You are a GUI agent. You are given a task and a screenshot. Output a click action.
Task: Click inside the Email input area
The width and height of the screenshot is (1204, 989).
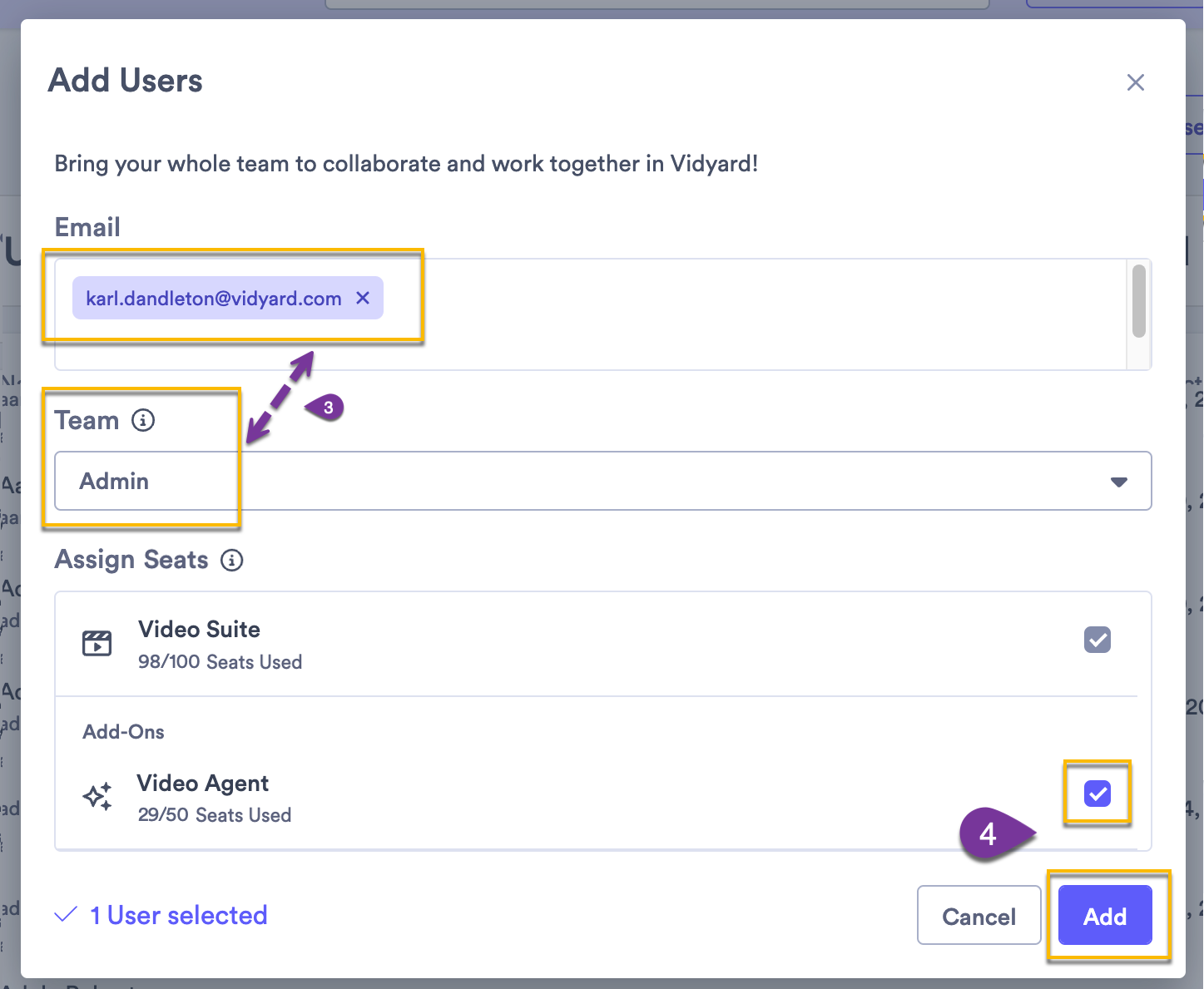coord(666,314)
